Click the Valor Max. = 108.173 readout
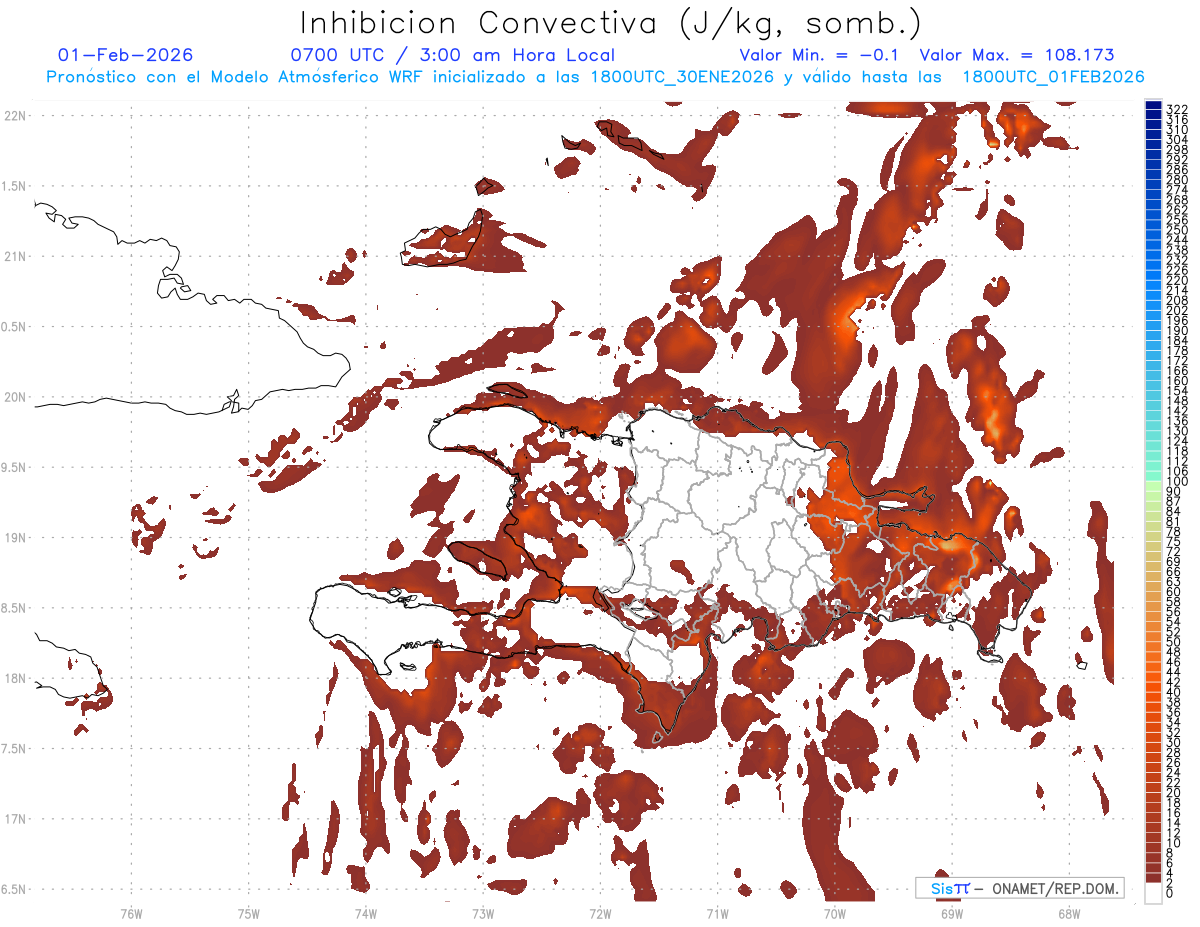The image size is (1200, 927). [1016, 55]
